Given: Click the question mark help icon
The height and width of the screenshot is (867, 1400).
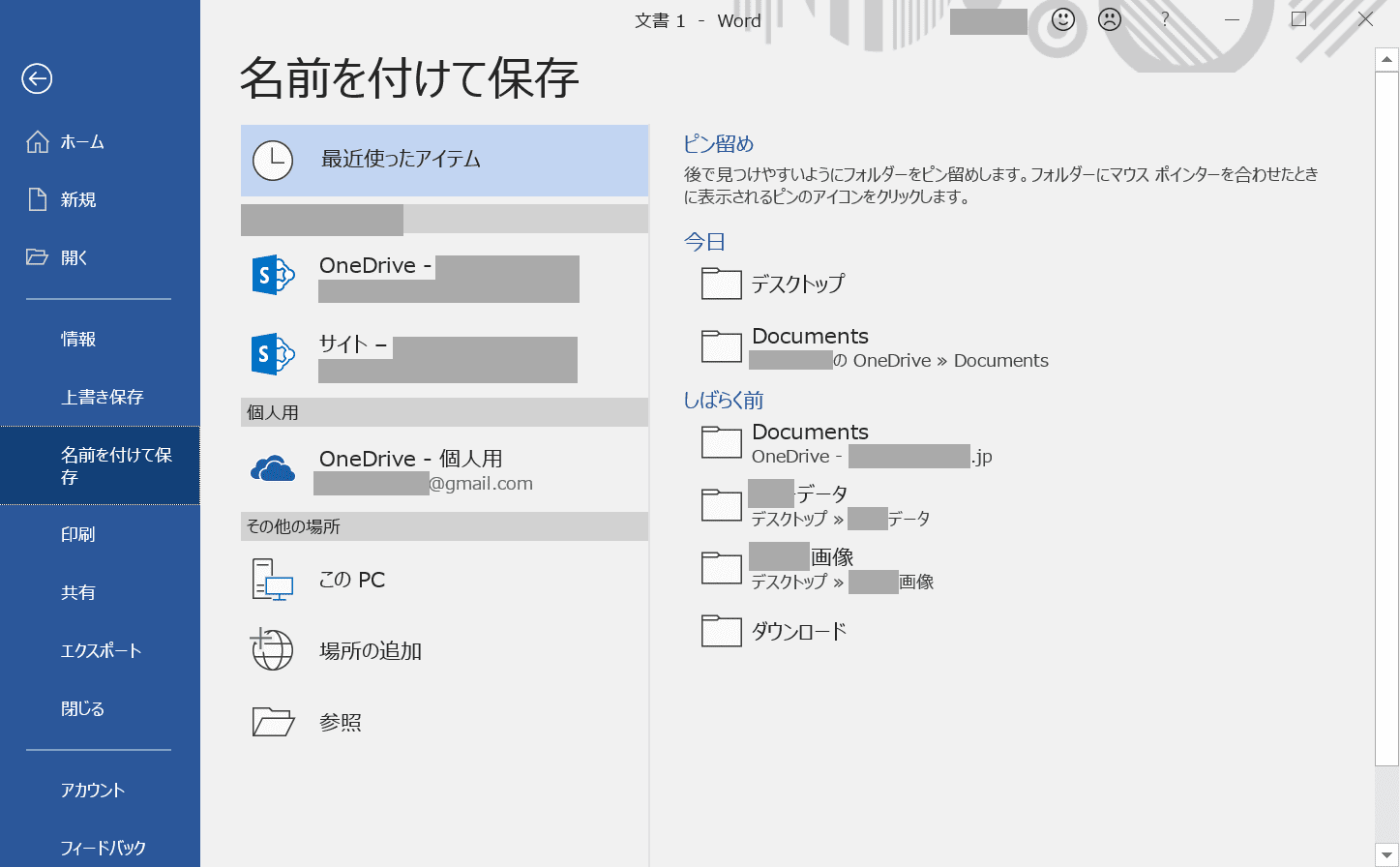Looking at the screenshot, I should click(1165, 19).
